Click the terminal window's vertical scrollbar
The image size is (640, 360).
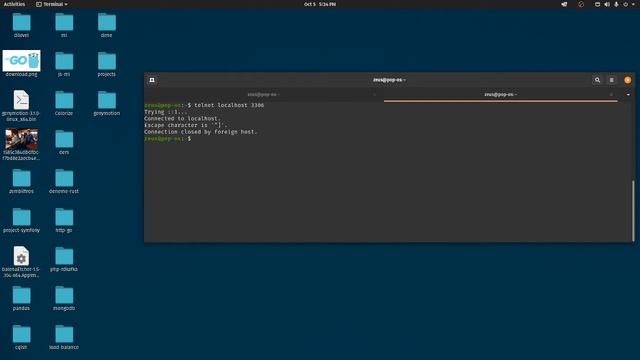point(633,211)
